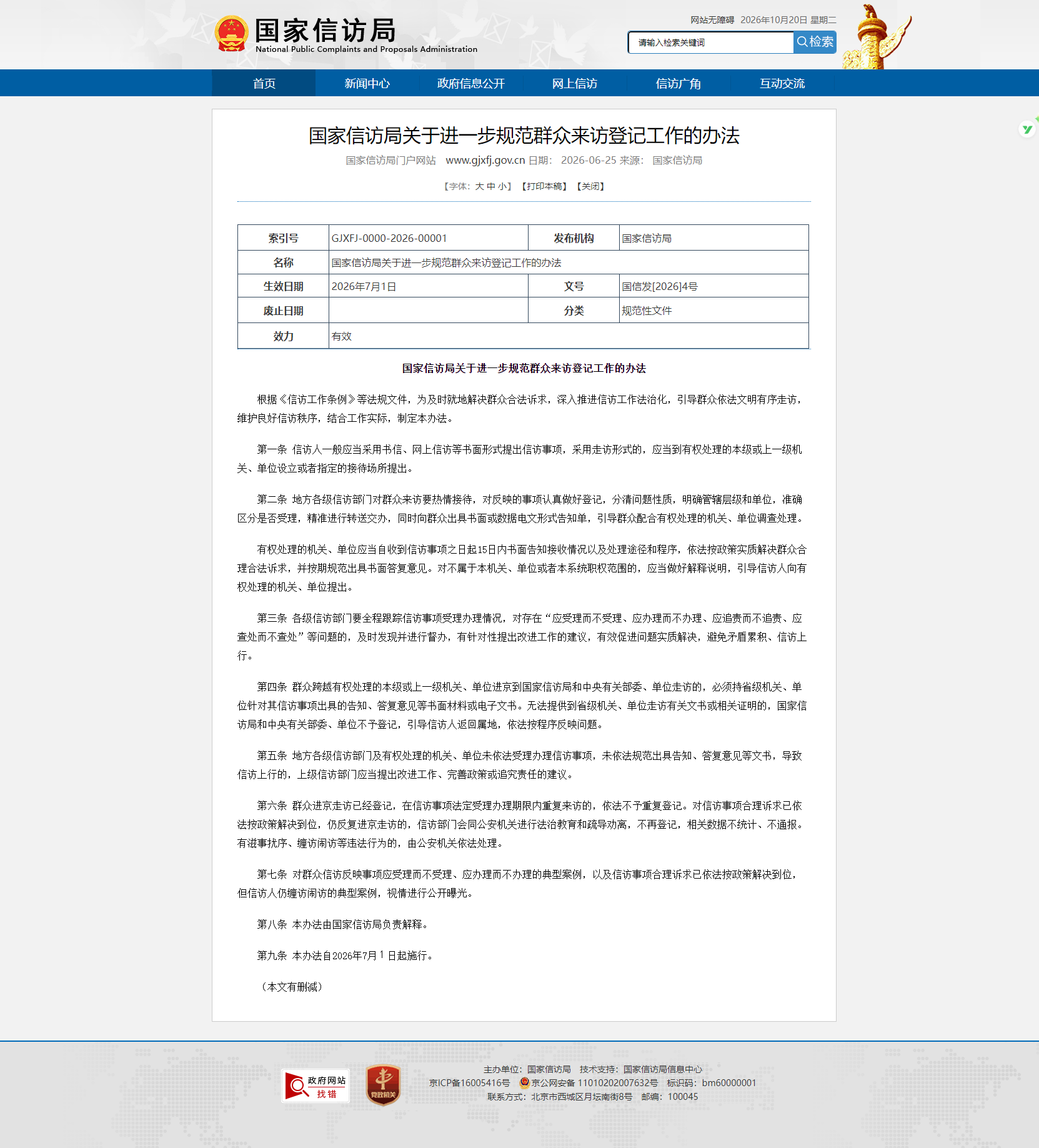Go to 首页 in navigation bar
1039x1148 pixels.
[264, 83]
